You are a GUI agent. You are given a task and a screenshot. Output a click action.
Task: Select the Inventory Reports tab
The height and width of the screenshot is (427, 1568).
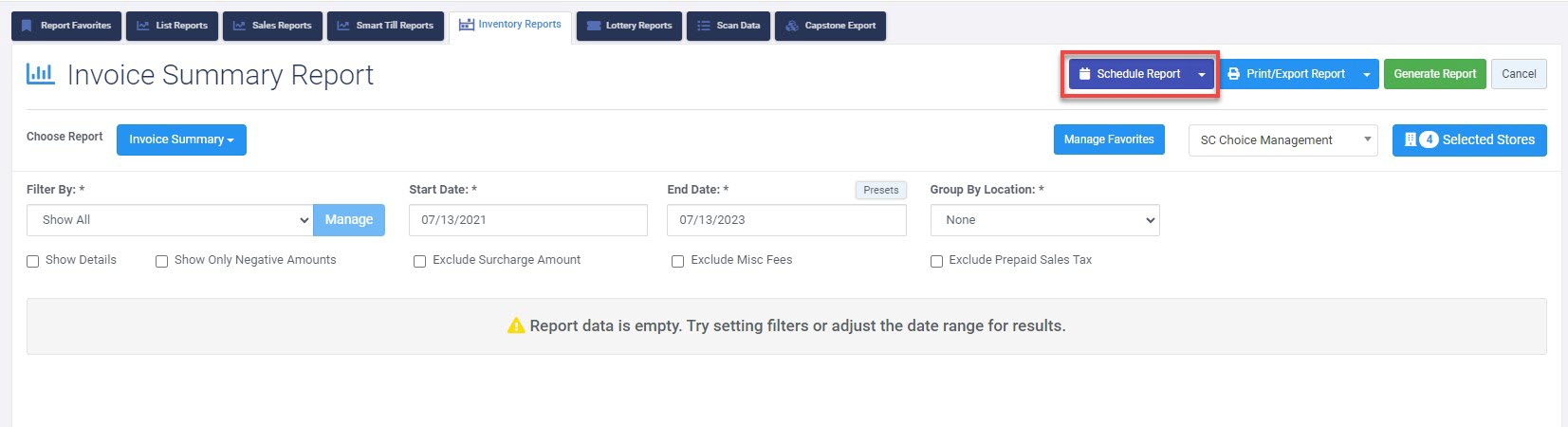coord(510,25)
